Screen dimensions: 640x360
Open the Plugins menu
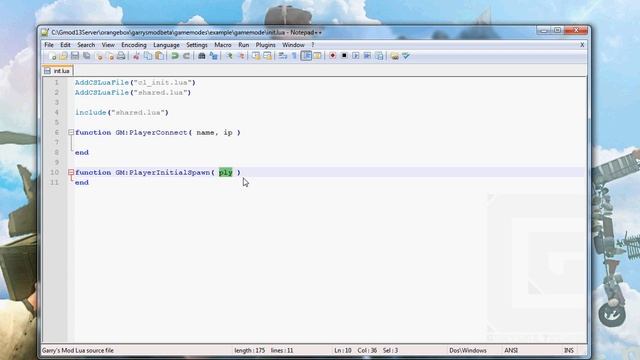[266, 45]
